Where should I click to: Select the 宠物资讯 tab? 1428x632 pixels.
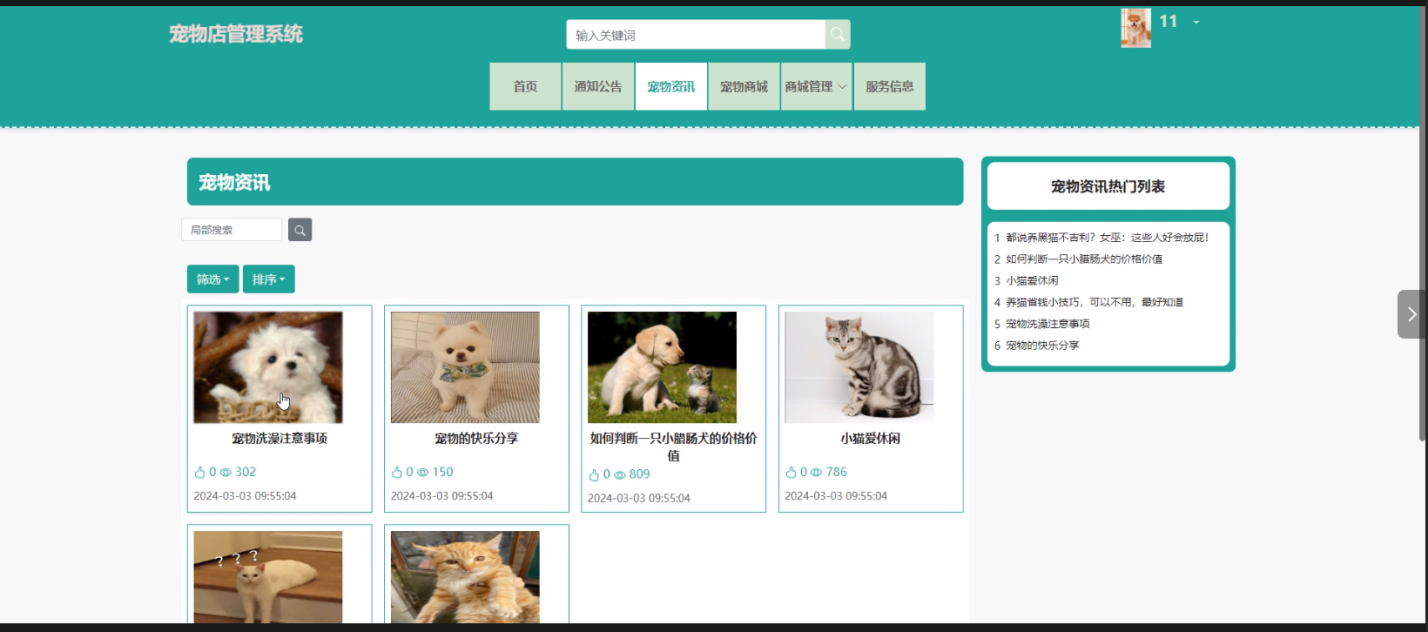coord(671,86)
